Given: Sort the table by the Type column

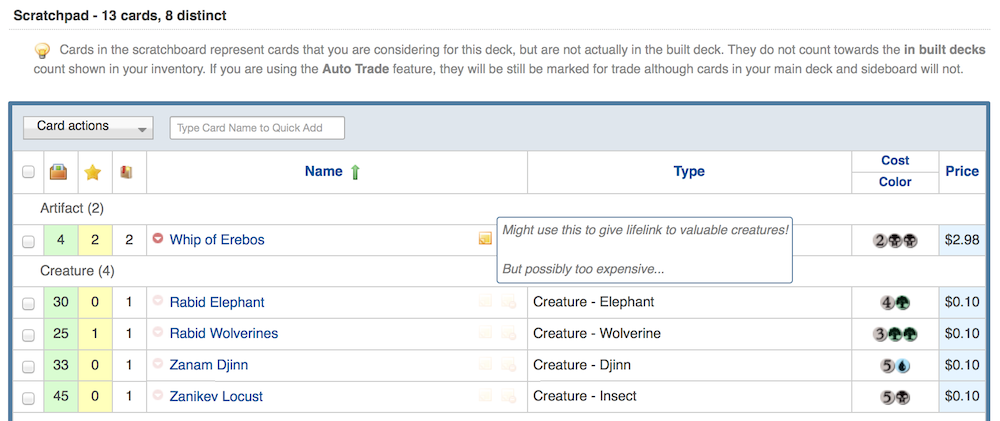Looking at the screenshot, I should pyautogui.click(x=689, y=172).
